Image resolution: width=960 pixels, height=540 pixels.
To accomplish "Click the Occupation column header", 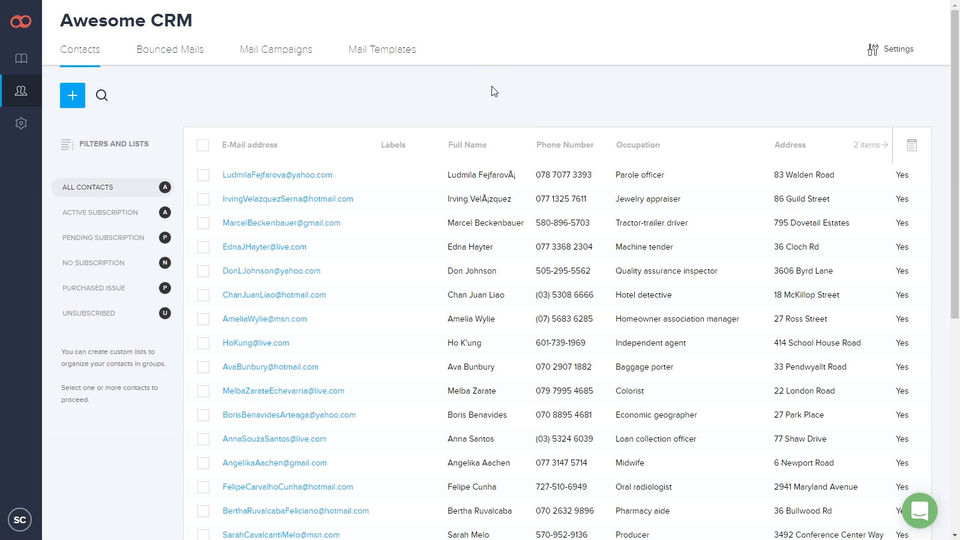I will [x=638, y=145].
